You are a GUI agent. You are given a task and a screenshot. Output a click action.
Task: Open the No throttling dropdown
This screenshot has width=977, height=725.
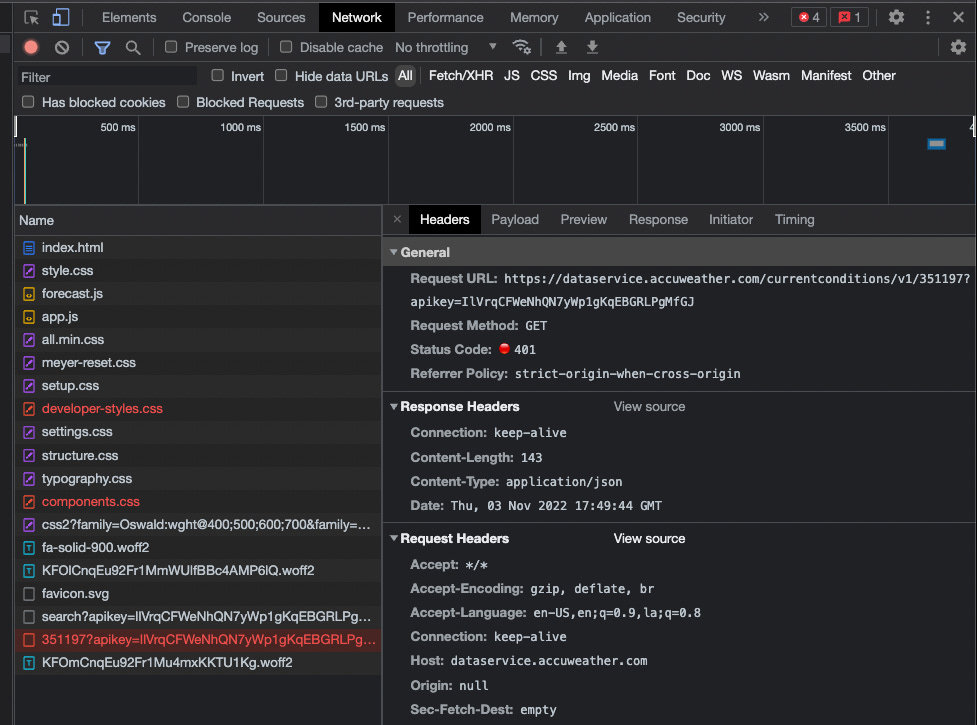(x=446, y=47)
